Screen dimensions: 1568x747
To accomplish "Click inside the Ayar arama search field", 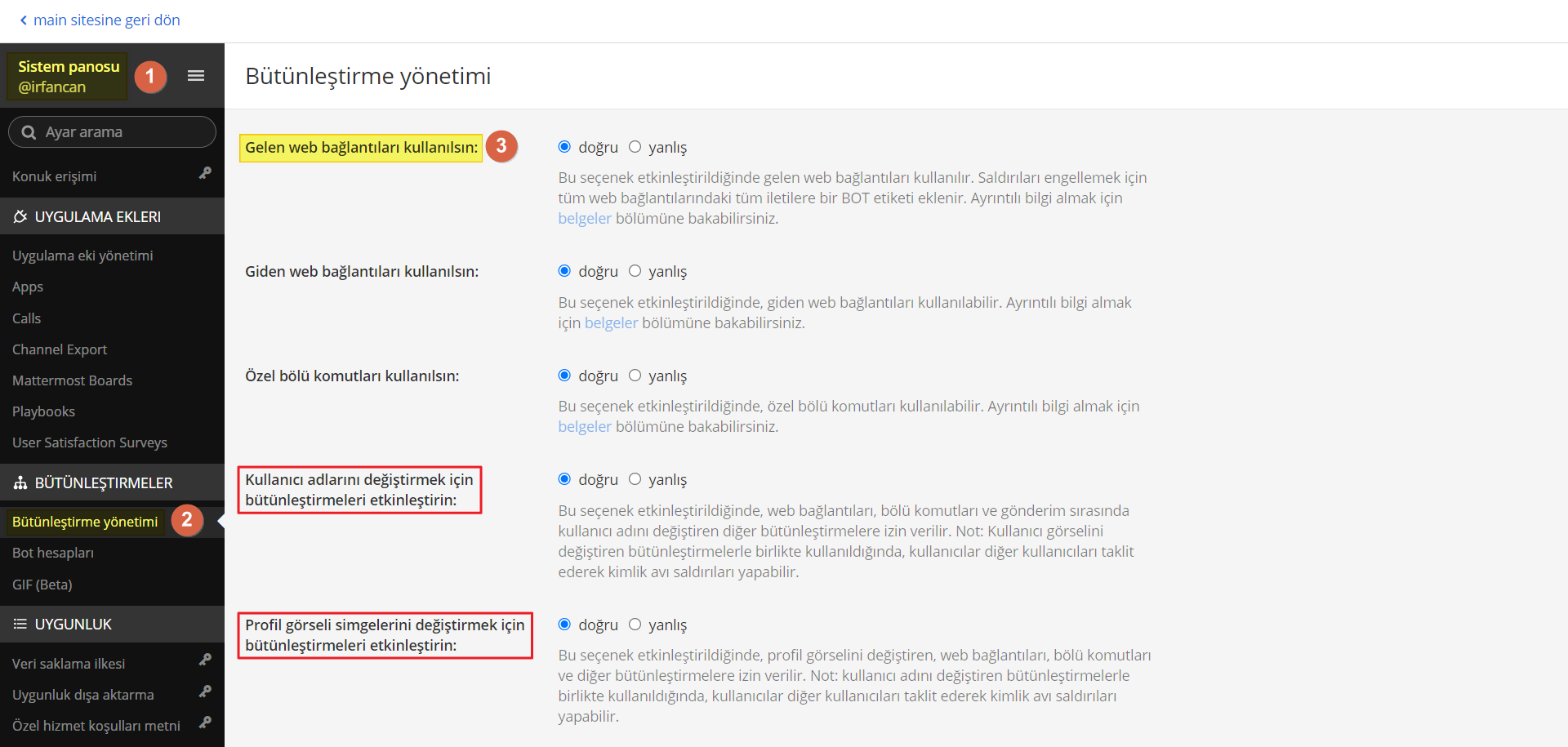I will (x=112, y=131).
